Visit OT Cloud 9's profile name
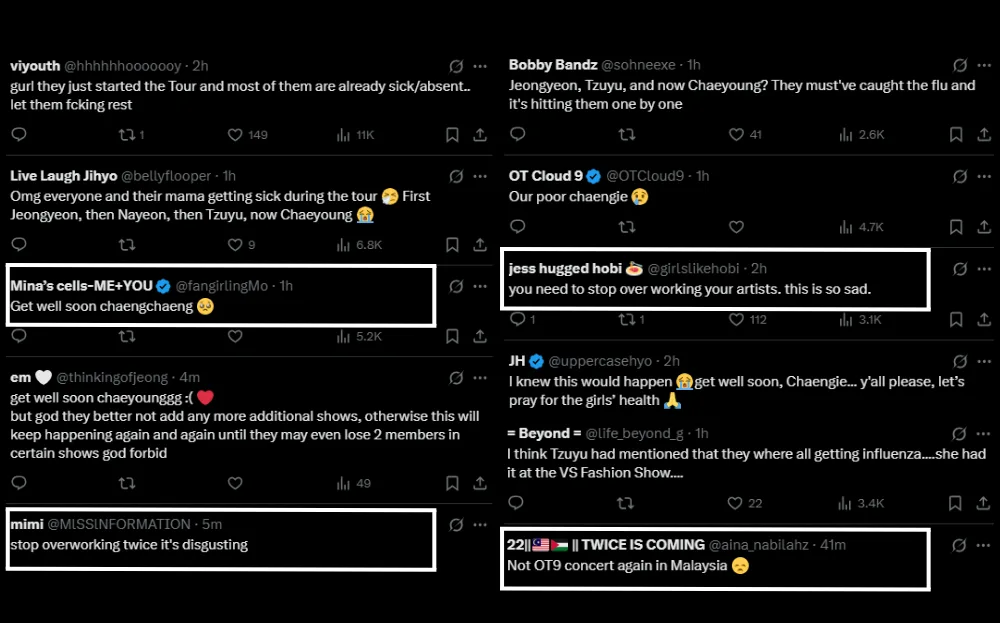 tap(546, 176)
